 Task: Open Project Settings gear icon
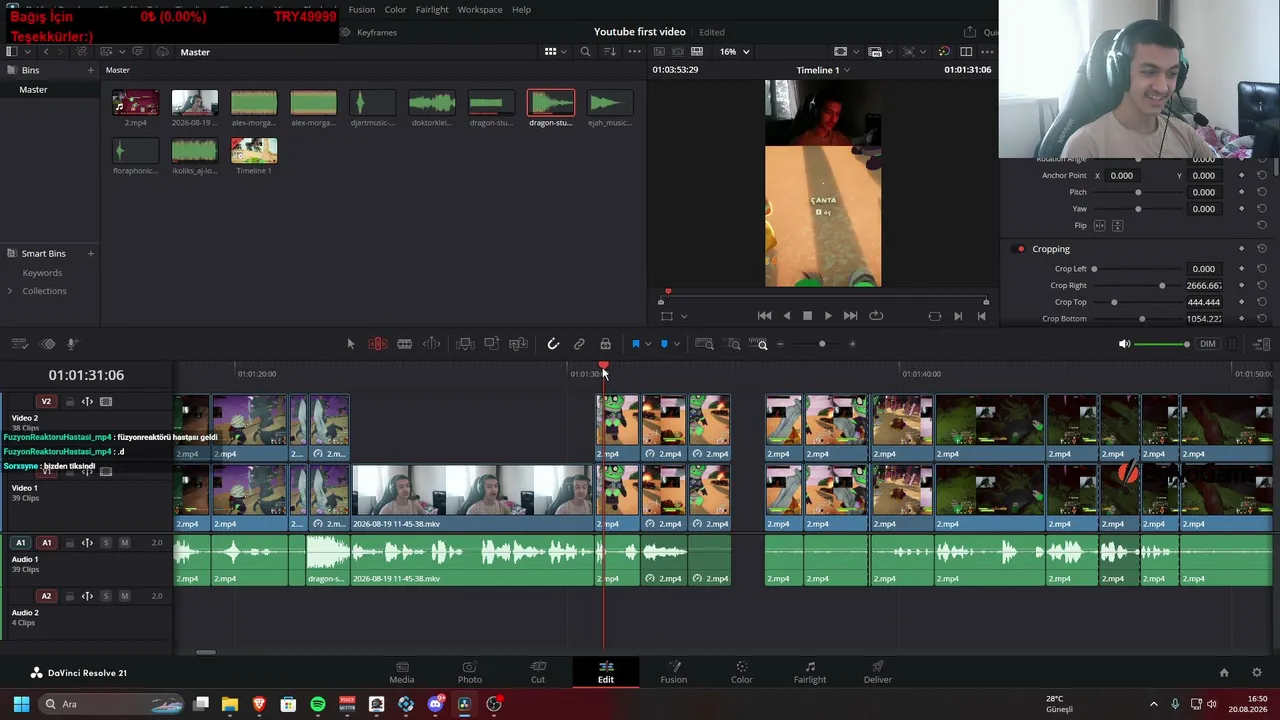pyautogui.click(x=1257, y=673)
